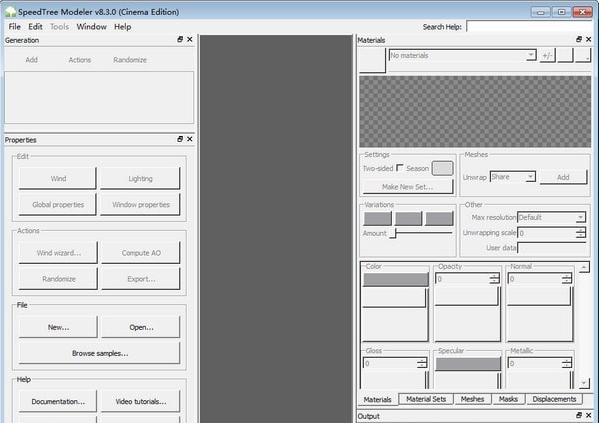Open the Edit menu

(35, 27)
